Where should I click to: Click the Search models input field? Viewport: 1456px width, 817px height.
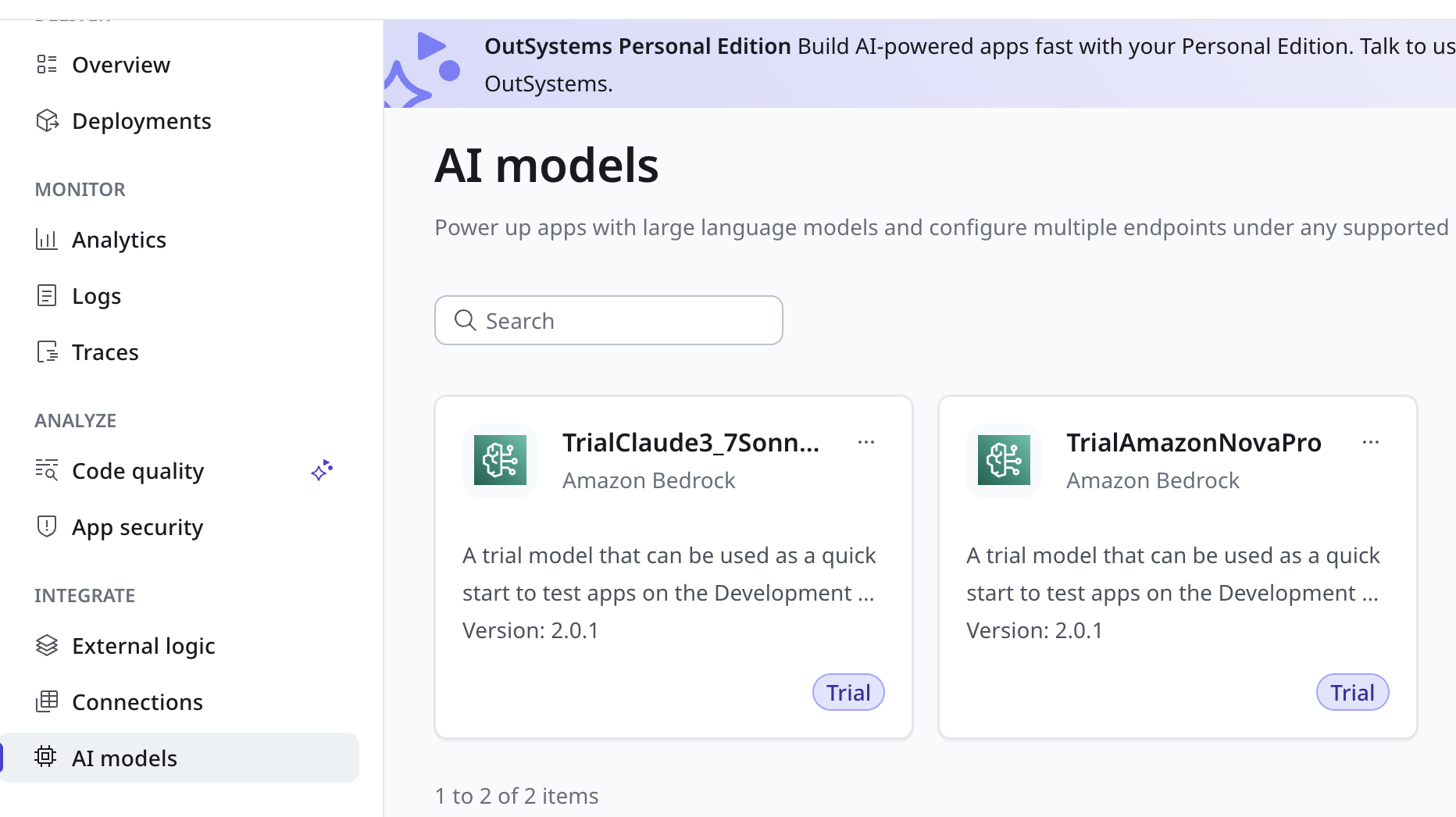[x=608, y=320]
